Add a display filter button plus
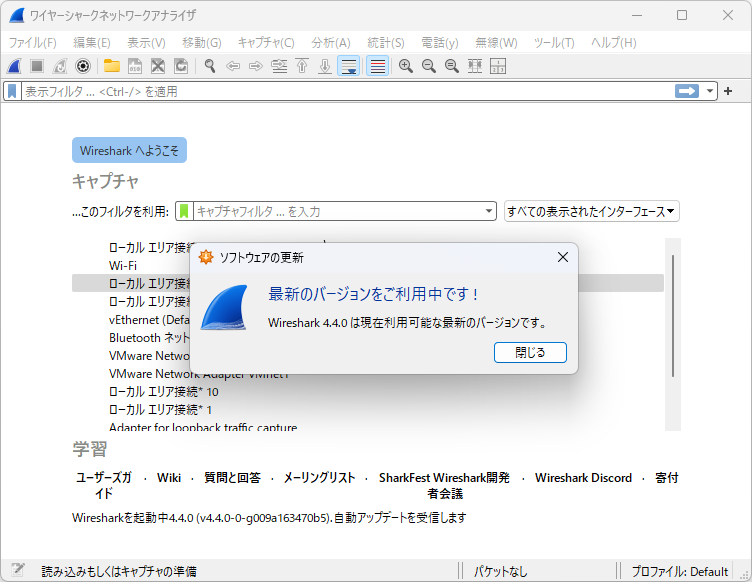The width and height of the screenshot is (752, 582). click(728, 91)
